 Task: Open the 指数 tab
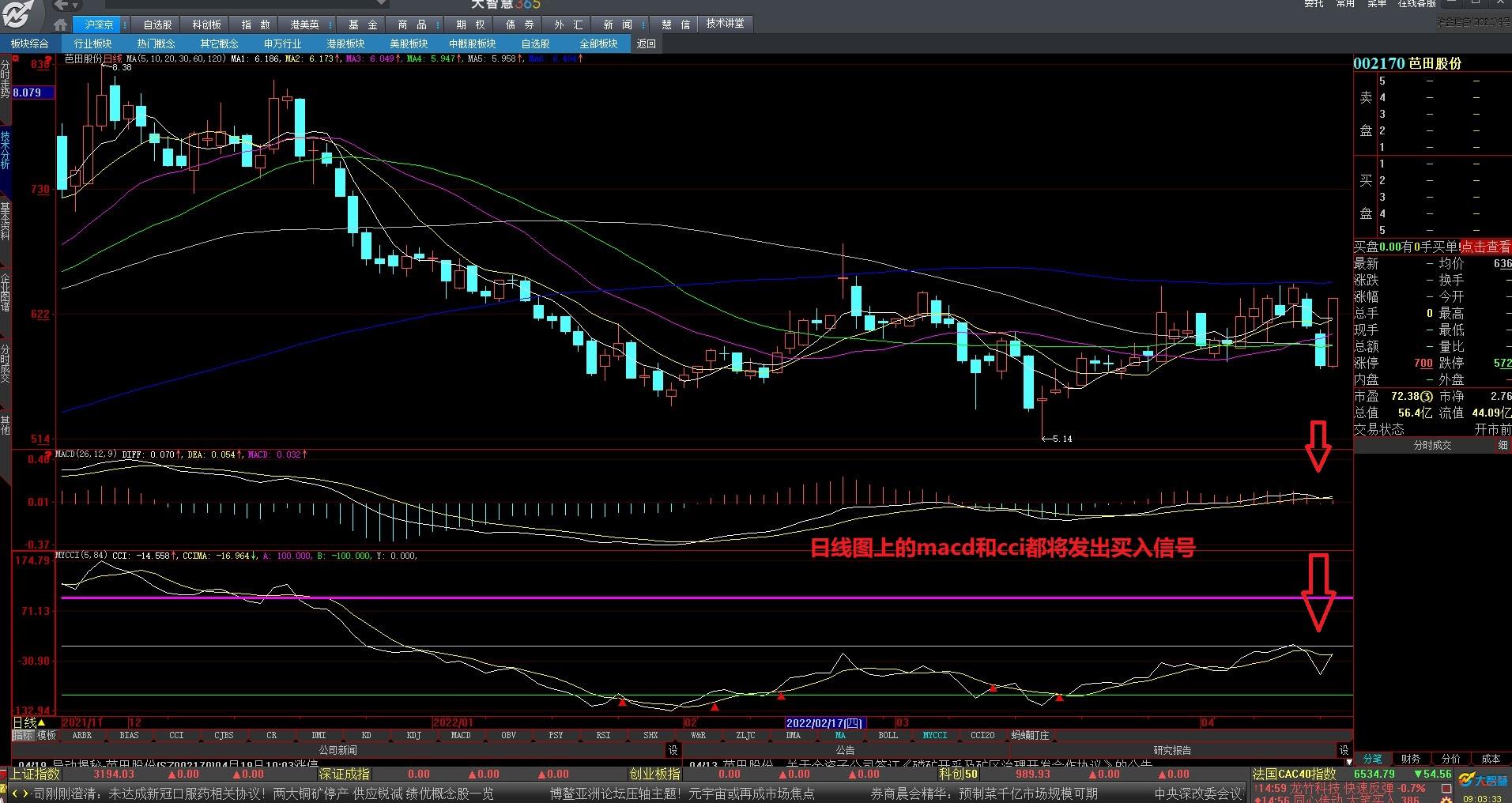[x=255, y=25]
